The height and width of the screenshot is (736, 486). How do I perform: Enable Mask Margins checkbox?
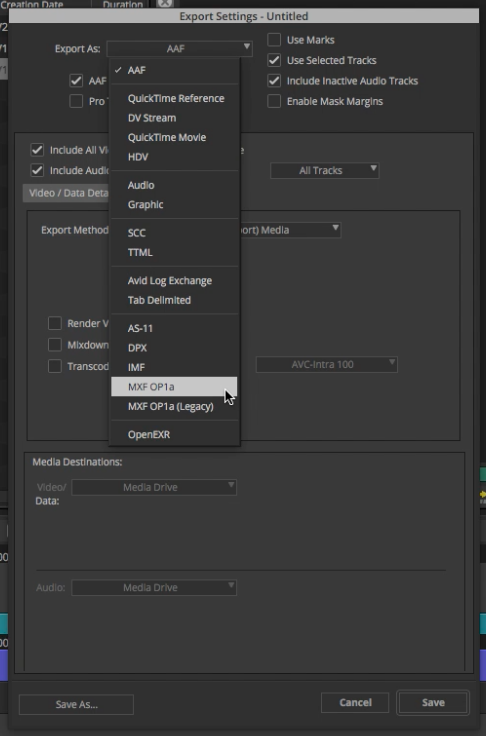point(274,101)
